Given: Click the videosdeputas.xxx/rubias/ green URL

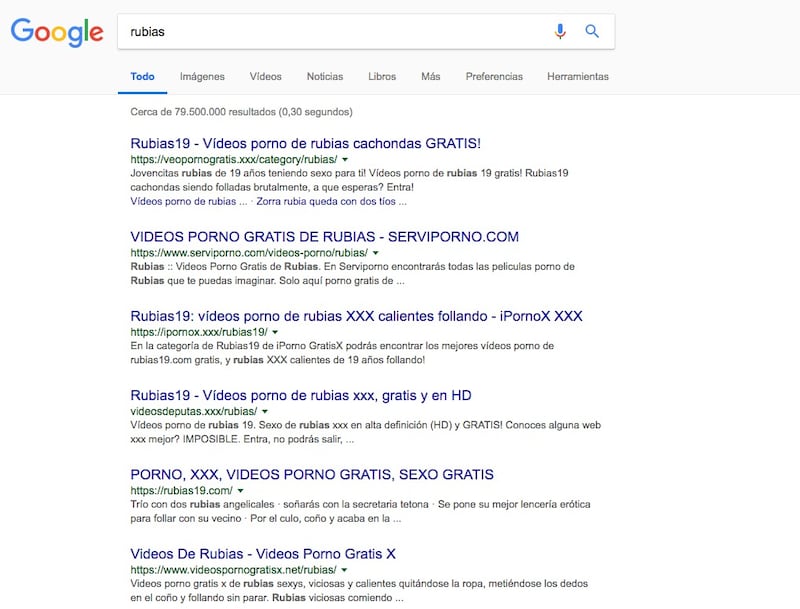Looking at the screenshot, I should click(x=193, y=412).
